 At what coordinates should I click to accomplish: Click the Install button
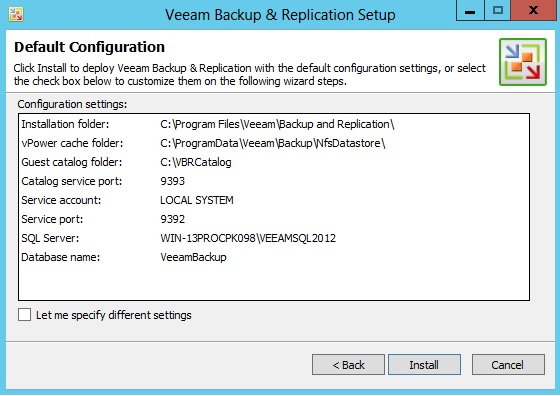pos(424,365)
